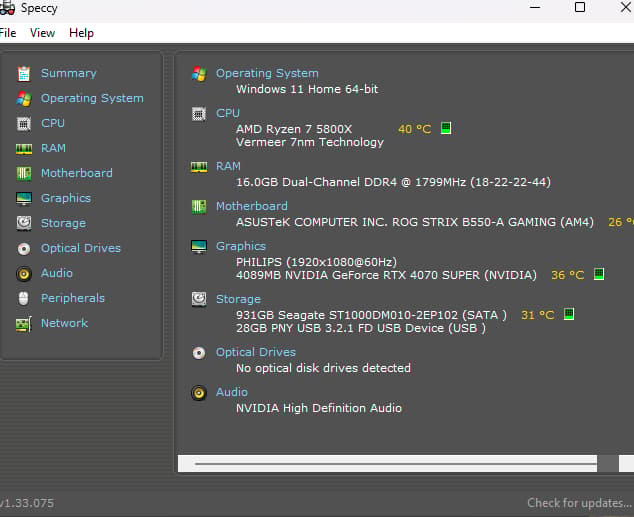Click the horizontal scrollbar in summary panel

tap(406, 464)
